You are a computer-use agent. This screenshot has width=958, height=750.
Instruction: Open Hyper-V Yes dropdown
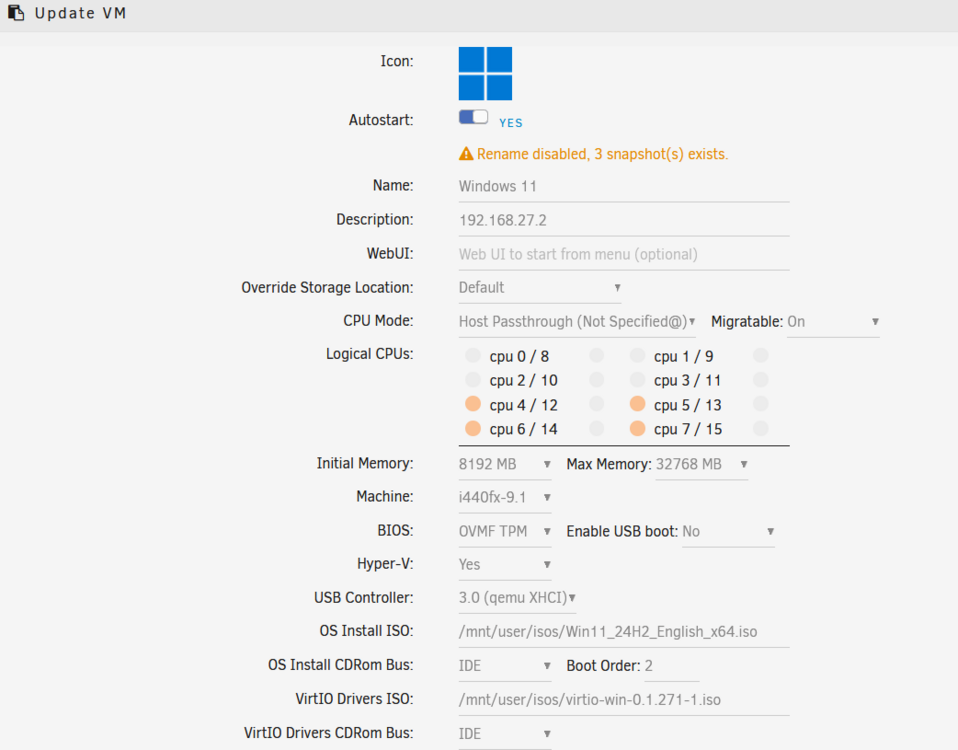tap(505, 564)
